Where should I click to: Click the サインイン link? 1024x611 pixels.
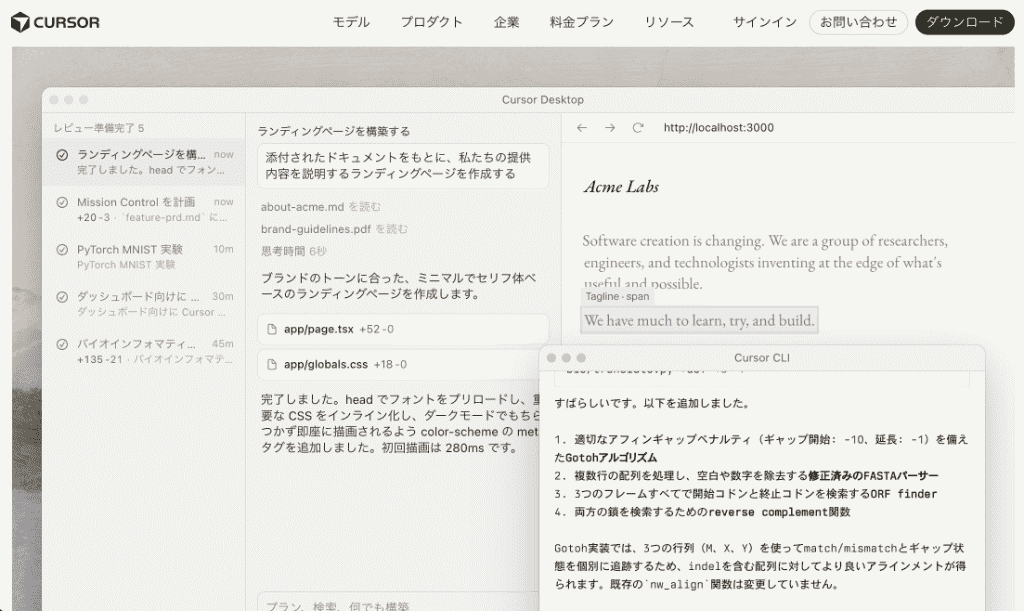[x=764, y=22]
